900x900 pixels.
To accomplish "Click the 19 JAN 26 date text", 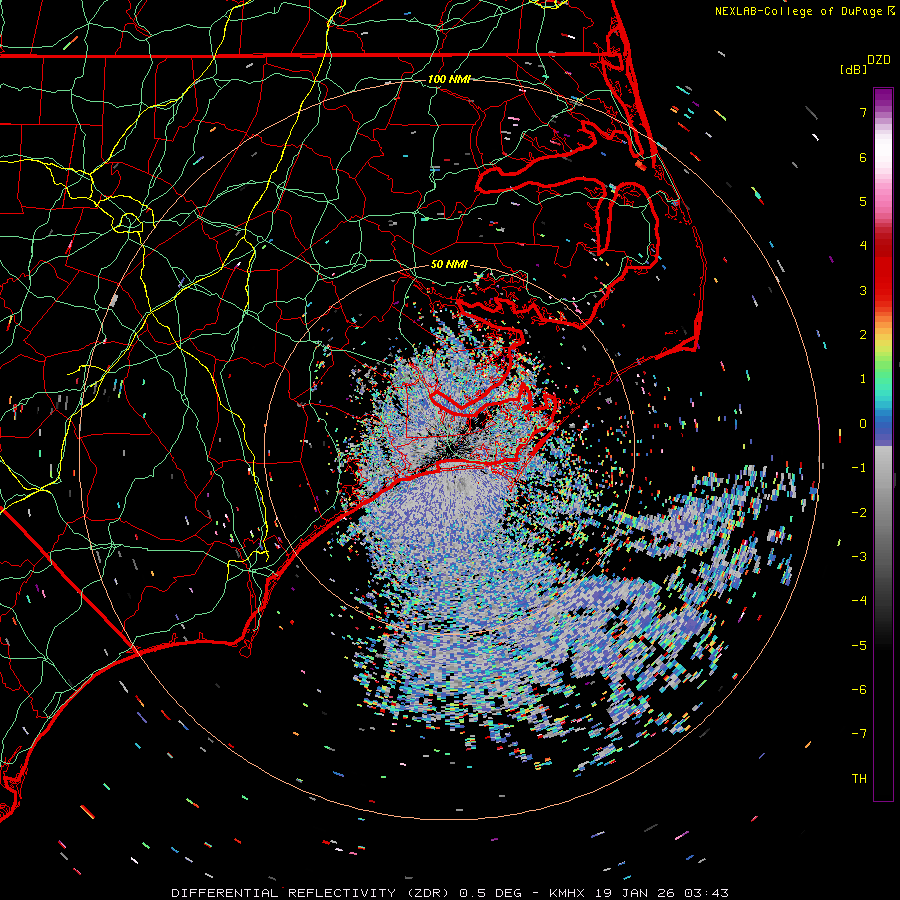I will [633, 893].
